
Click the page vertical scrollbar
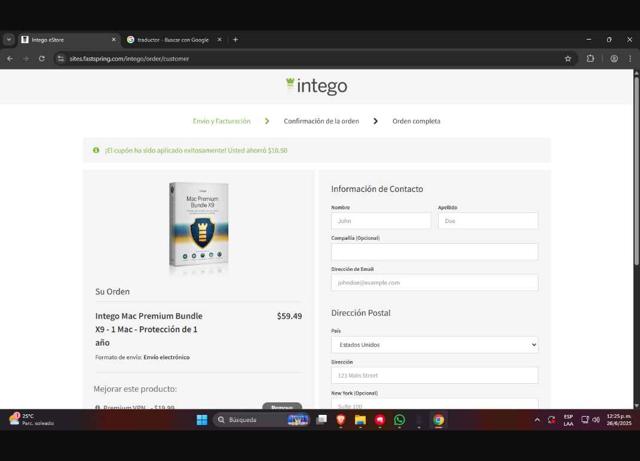(x=636, y=171)
